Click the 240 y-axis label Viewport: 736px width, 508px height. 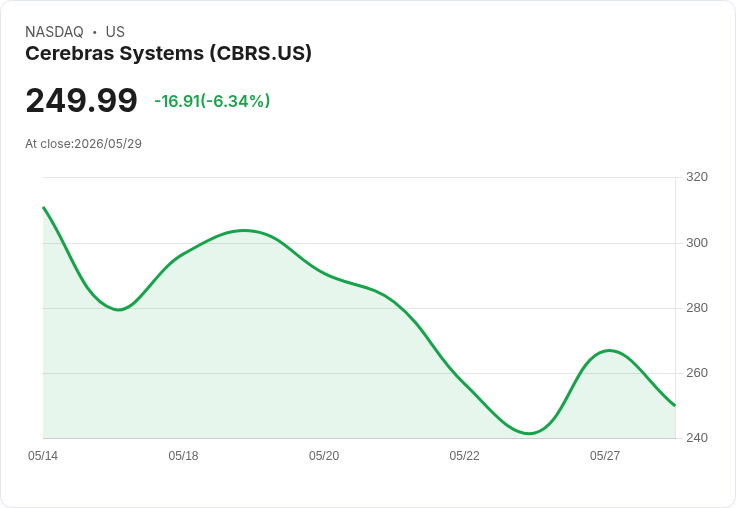697,438
